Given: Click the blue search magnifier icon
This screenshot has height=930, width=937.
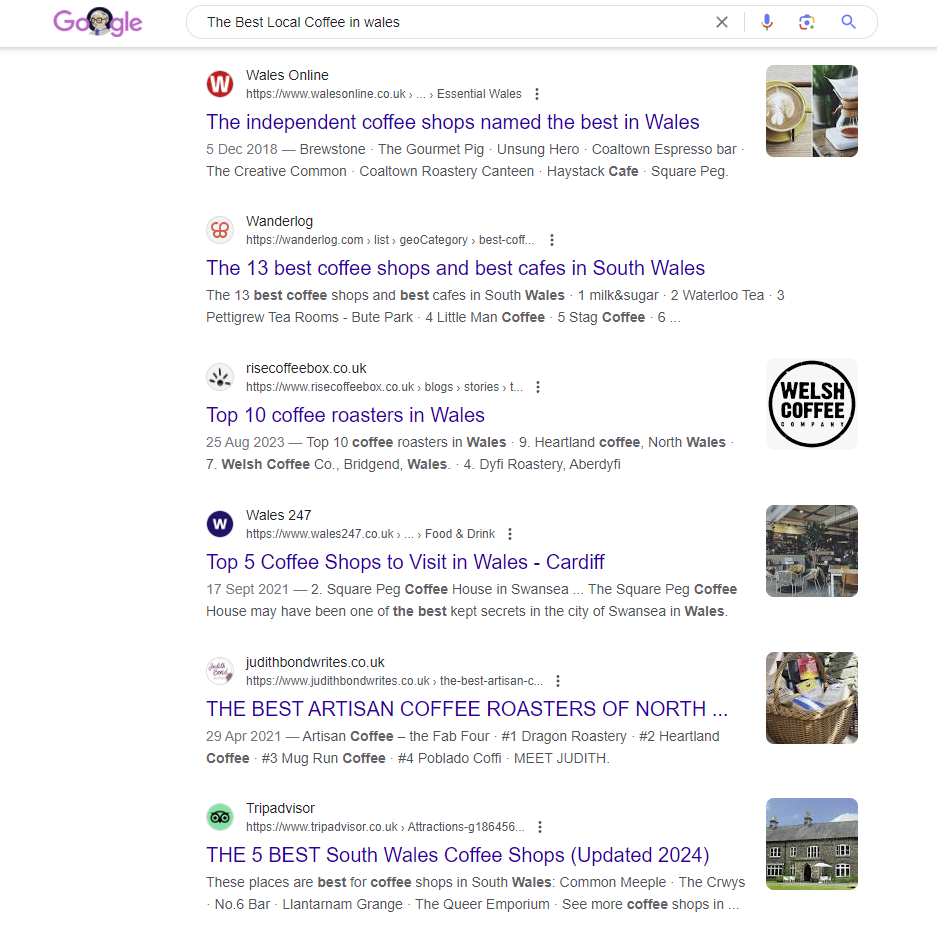Looking at the screenshot, I should pyautogui.click(x=848, y=22).
